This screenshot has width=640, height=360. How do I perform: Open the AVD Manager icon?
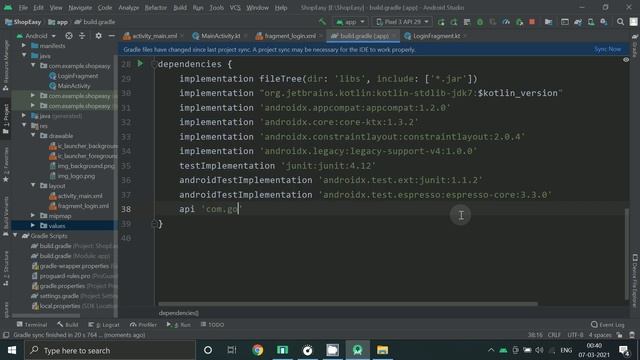(x=591, y=22)
